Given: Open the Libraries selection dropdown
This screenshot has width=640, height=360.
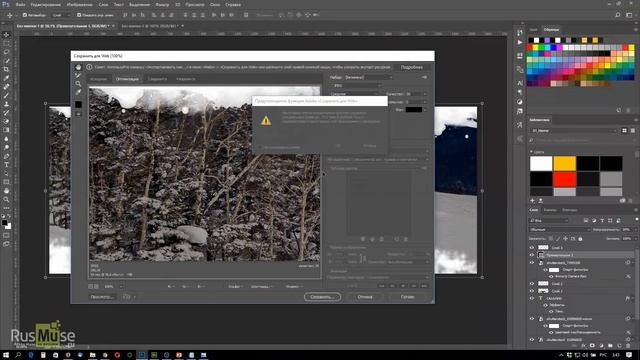Looking at the screenshot, I should [x=573, y=131].
